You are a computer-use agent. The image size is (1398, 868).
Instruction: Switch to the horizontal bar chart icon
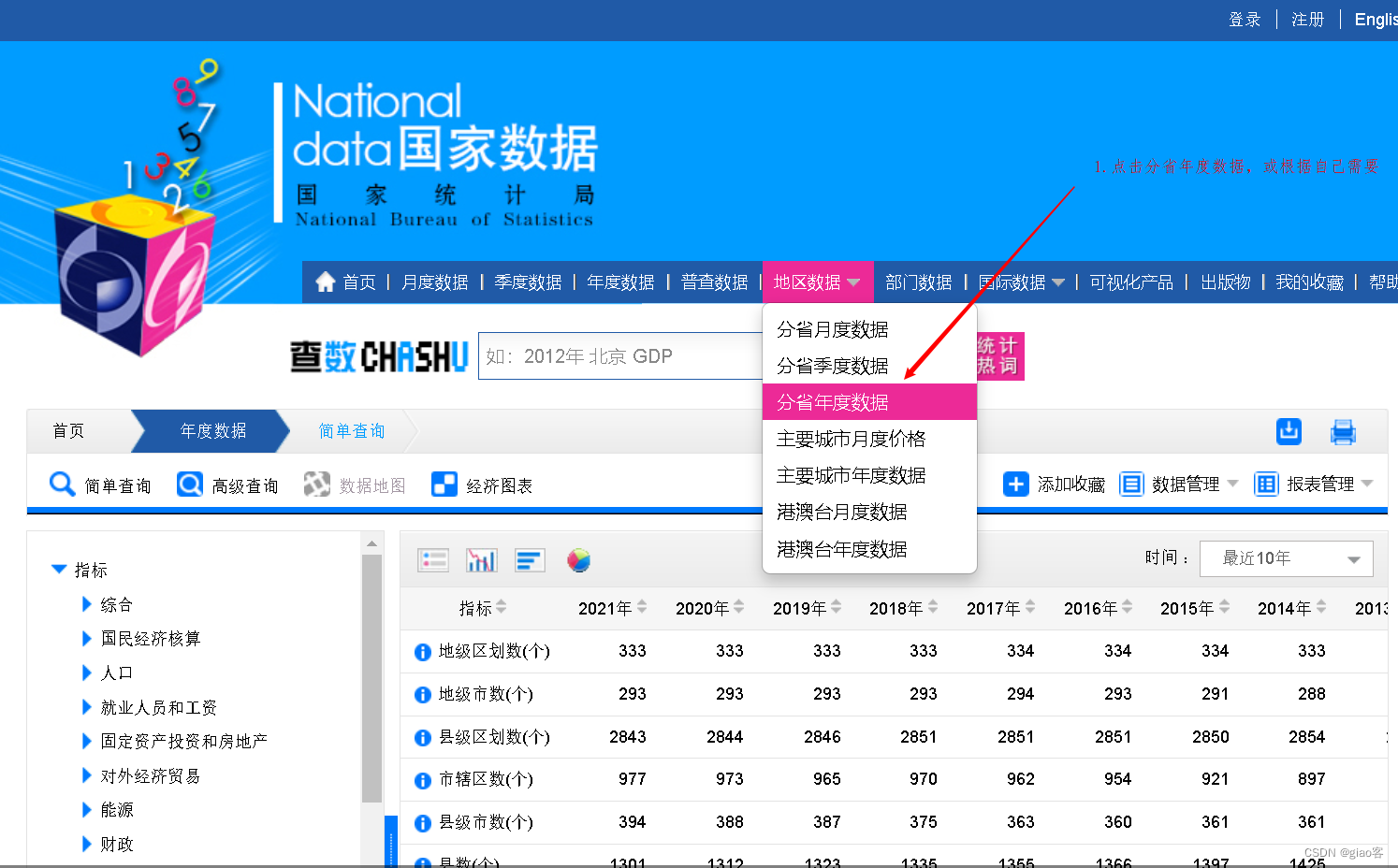[530, 560]
